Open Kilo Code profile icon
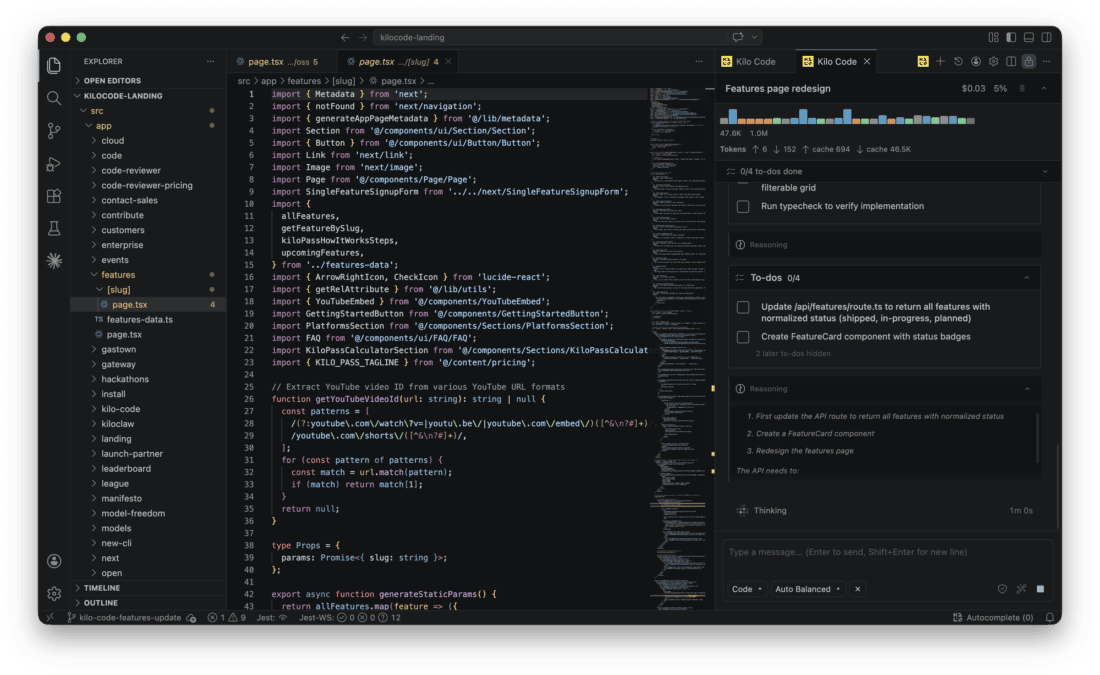Screen dimensions: 1100x675 975,62
